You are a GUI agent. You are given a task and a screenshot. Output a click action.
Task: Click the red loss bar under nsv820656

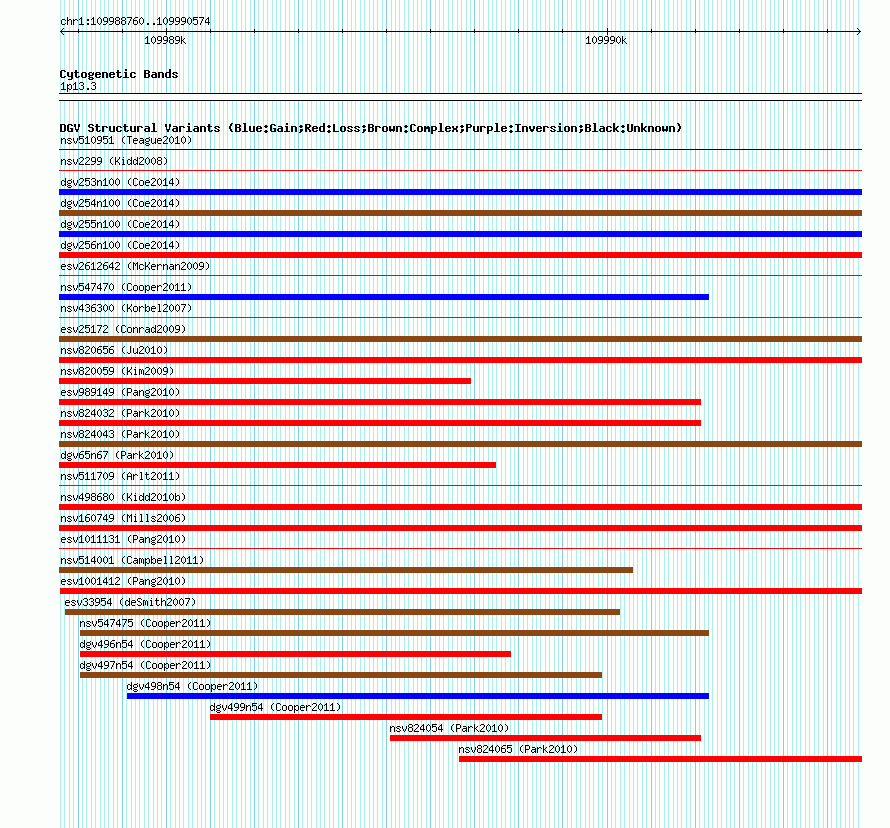(460, 360)
